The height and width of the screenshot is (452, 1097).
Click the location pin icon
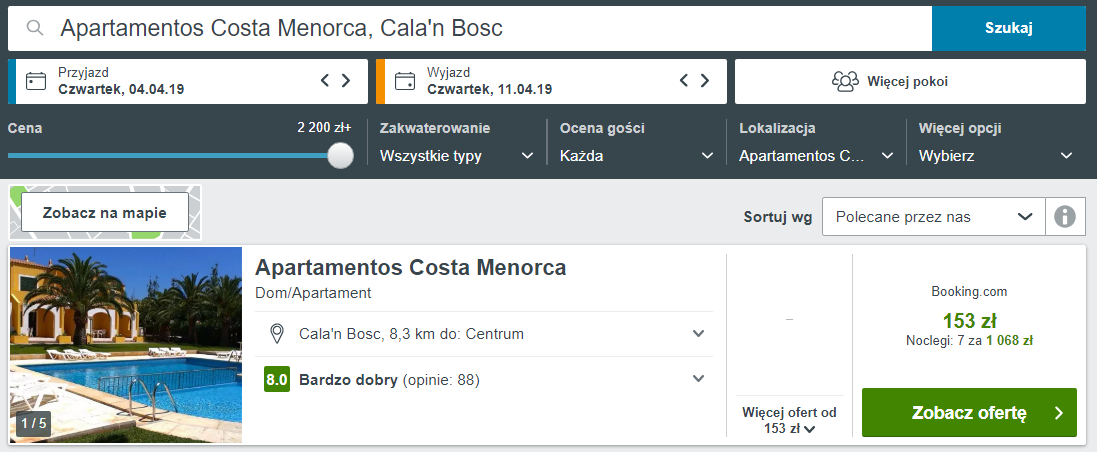tap(277, 333)
